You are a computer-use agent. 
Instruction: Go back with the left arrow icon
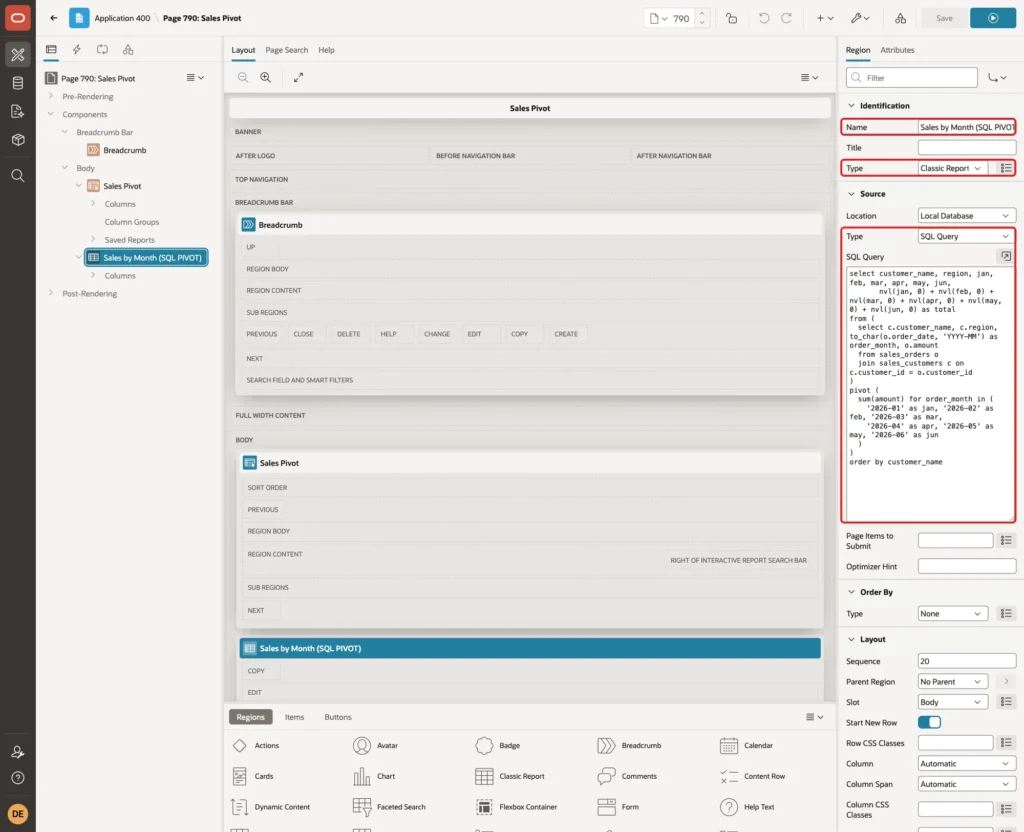pyautogui.click(x=54, y=18)
